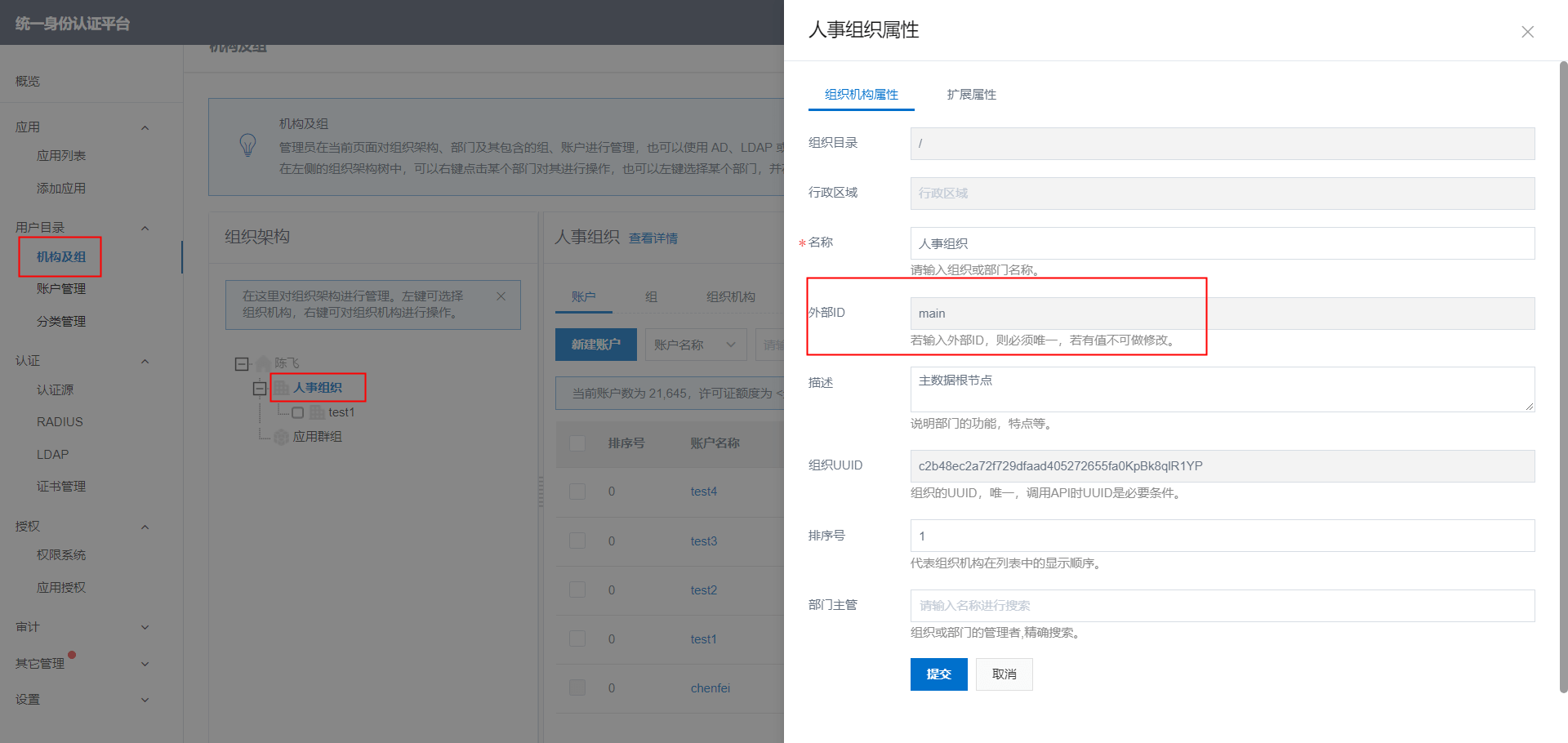
Task: Click the cube icon beside 应用群组
Action: (x=282, y=437)
